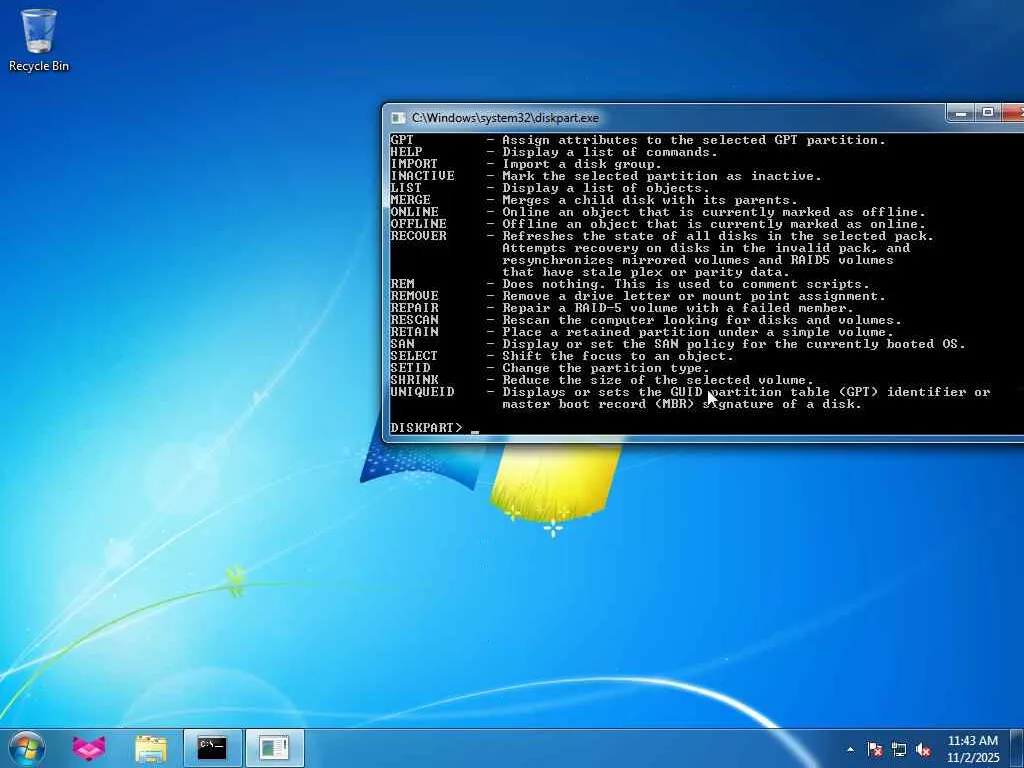Click the muted volume tray icon
This screenshot has width=1024, height=768.
coord(923,749)
